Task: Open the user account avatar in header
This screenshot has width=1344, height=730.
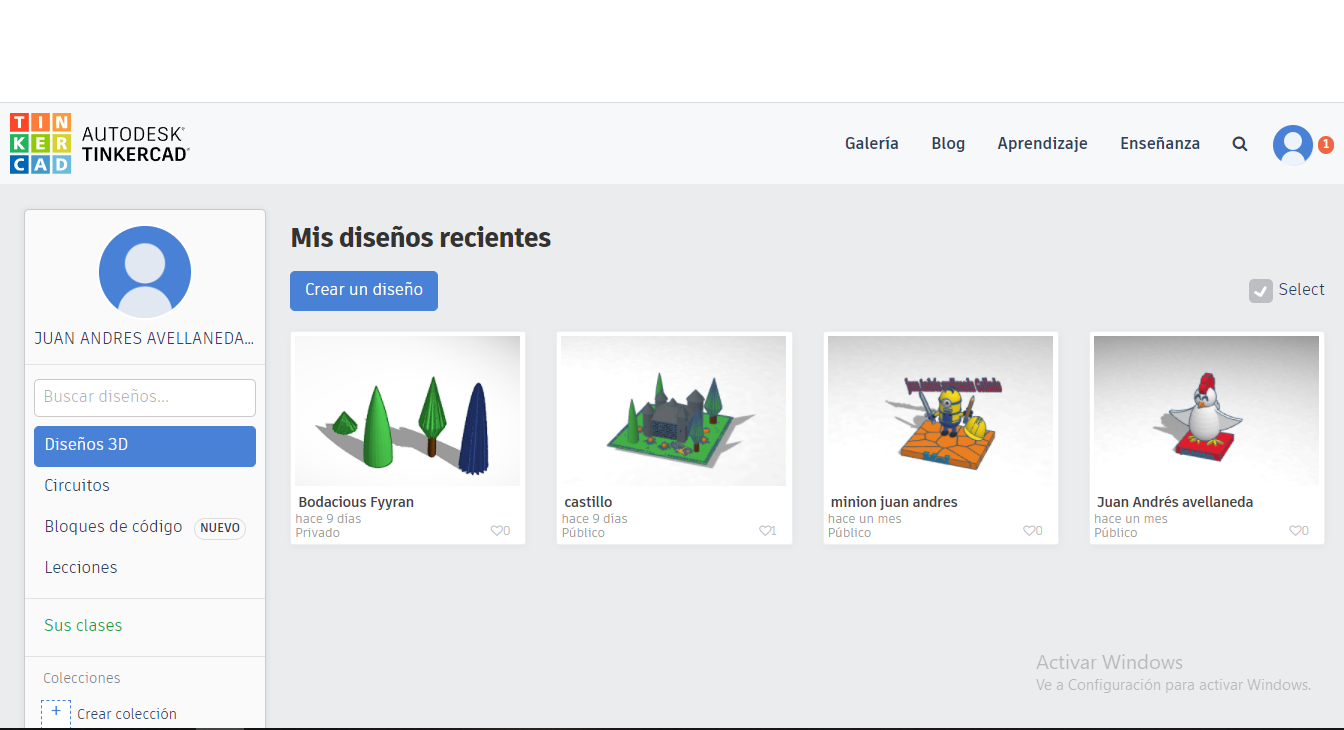Action: click(x=1292, y=145)
